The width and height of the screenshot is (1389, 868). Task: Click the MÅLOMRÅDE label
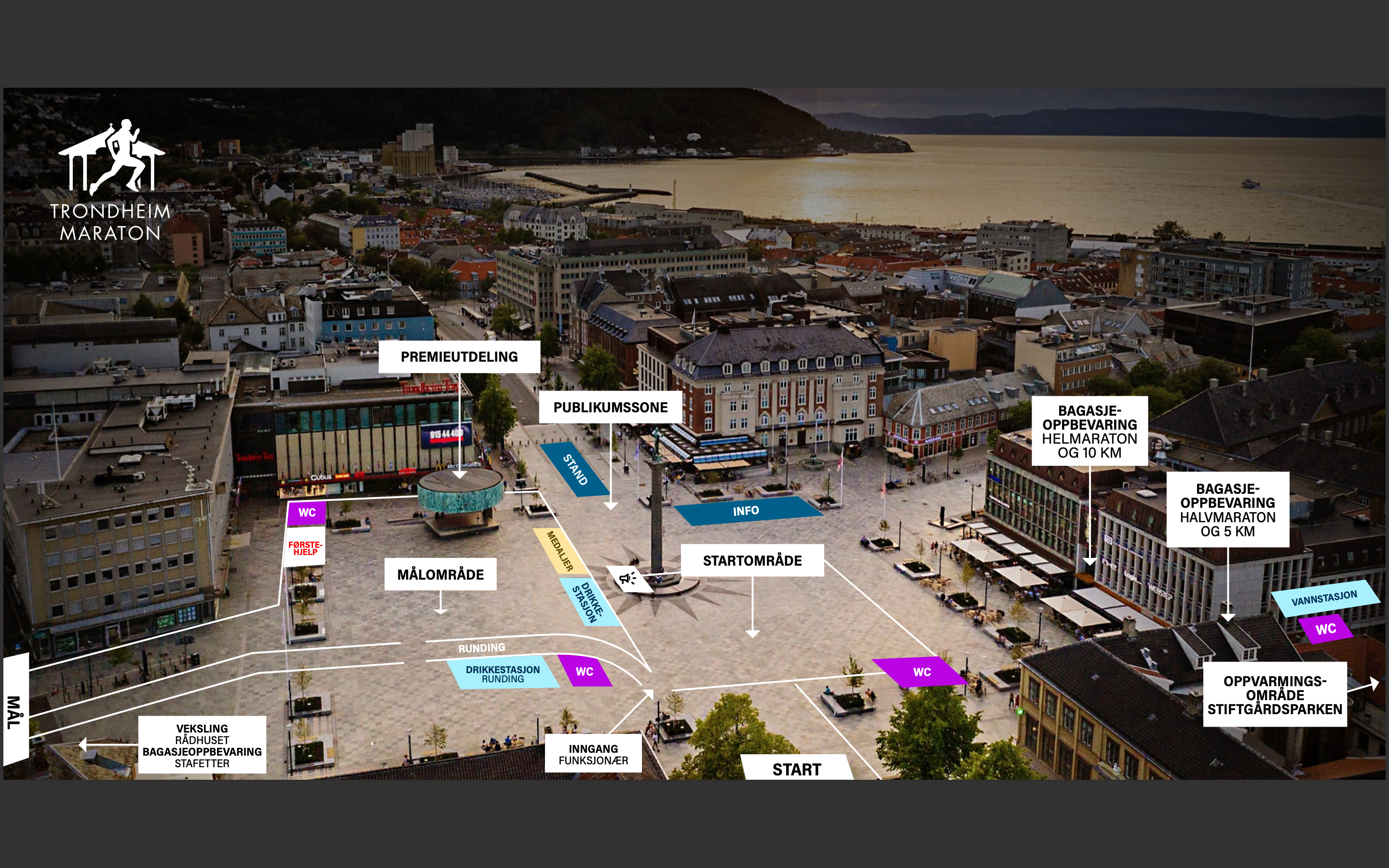tap(440, 574)
